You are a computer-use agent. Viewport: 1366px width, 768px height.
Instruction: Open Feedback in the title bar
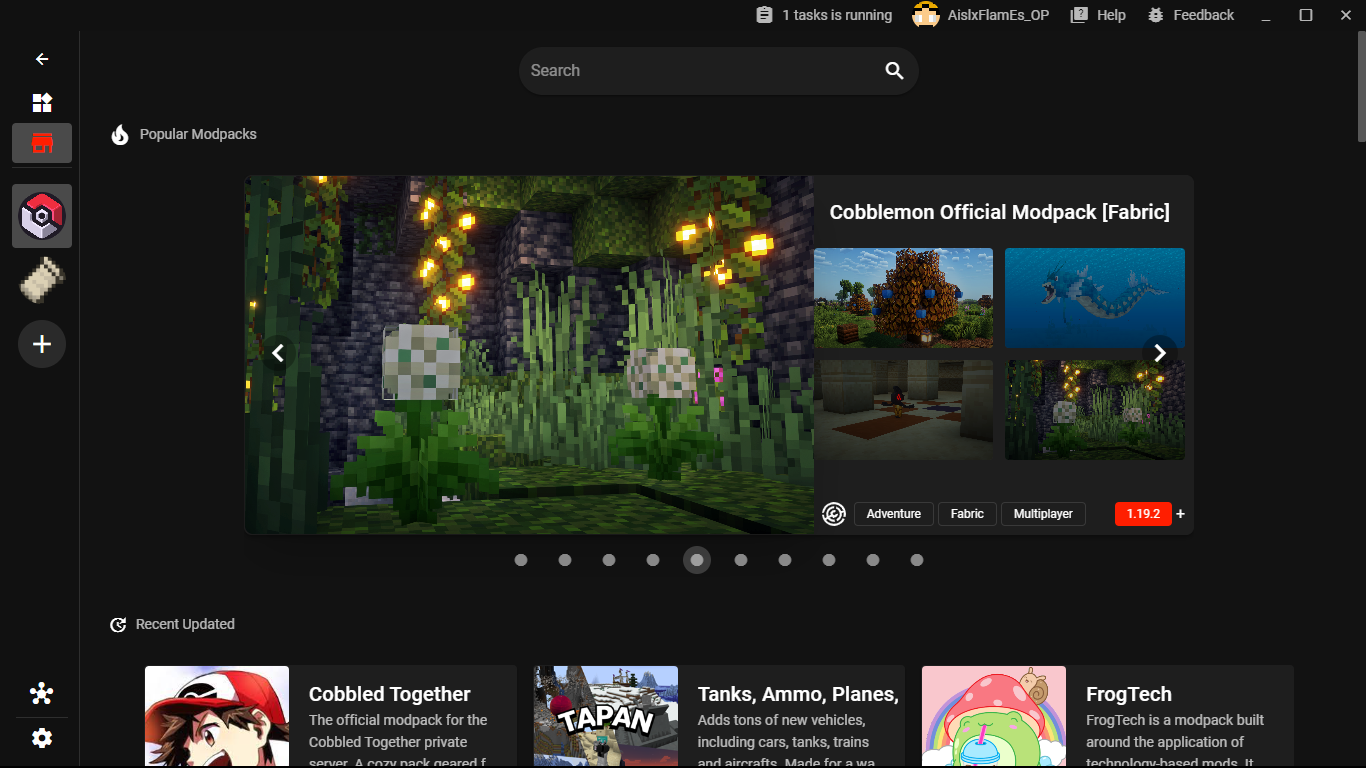pyautogui.click(x=1191, y=15)
